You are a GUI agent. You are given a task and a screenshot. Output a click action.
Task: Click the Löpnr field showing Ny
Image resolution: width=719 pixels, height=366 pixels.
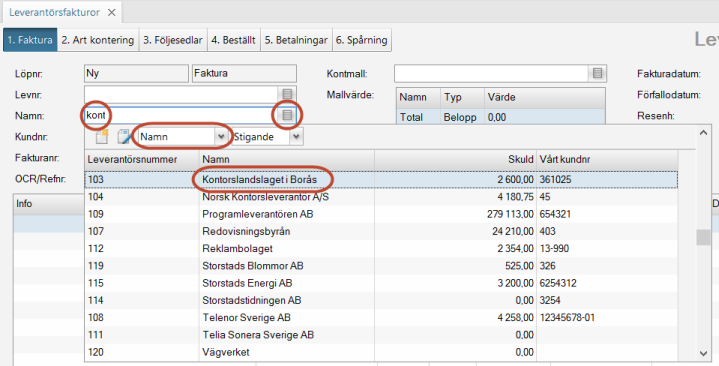click(x=136, y=73)
